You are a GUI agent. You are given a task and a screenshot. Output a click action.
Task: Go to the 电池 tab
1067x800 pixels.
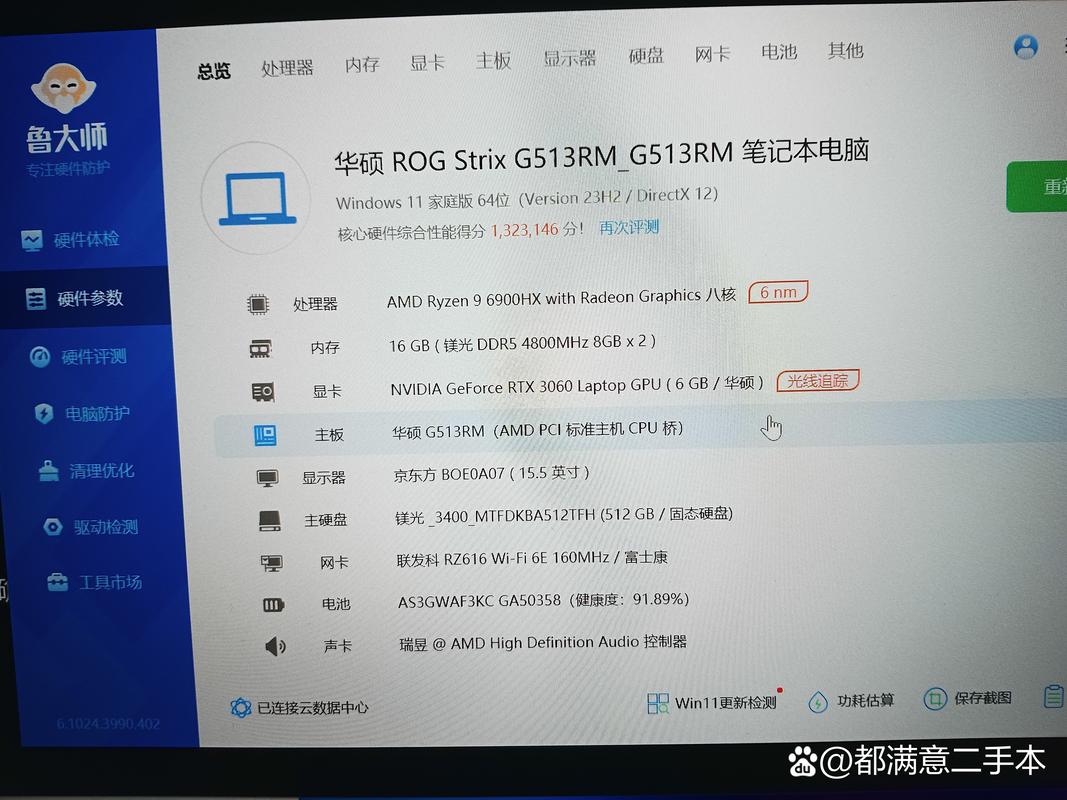[x=778, y=52]
